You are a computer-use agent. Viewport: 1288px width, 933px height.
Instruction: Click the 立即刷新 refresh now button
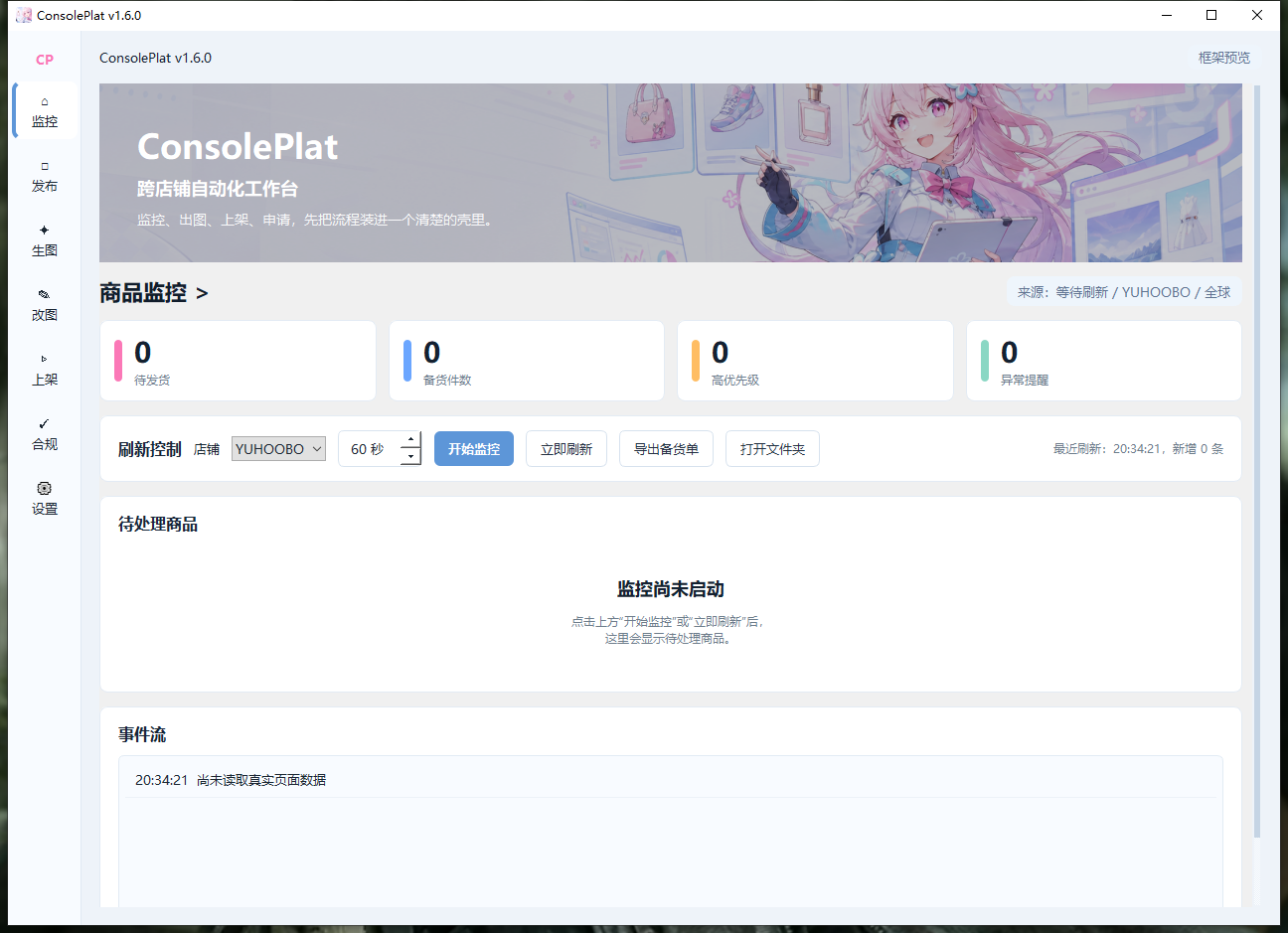(566, 449)
